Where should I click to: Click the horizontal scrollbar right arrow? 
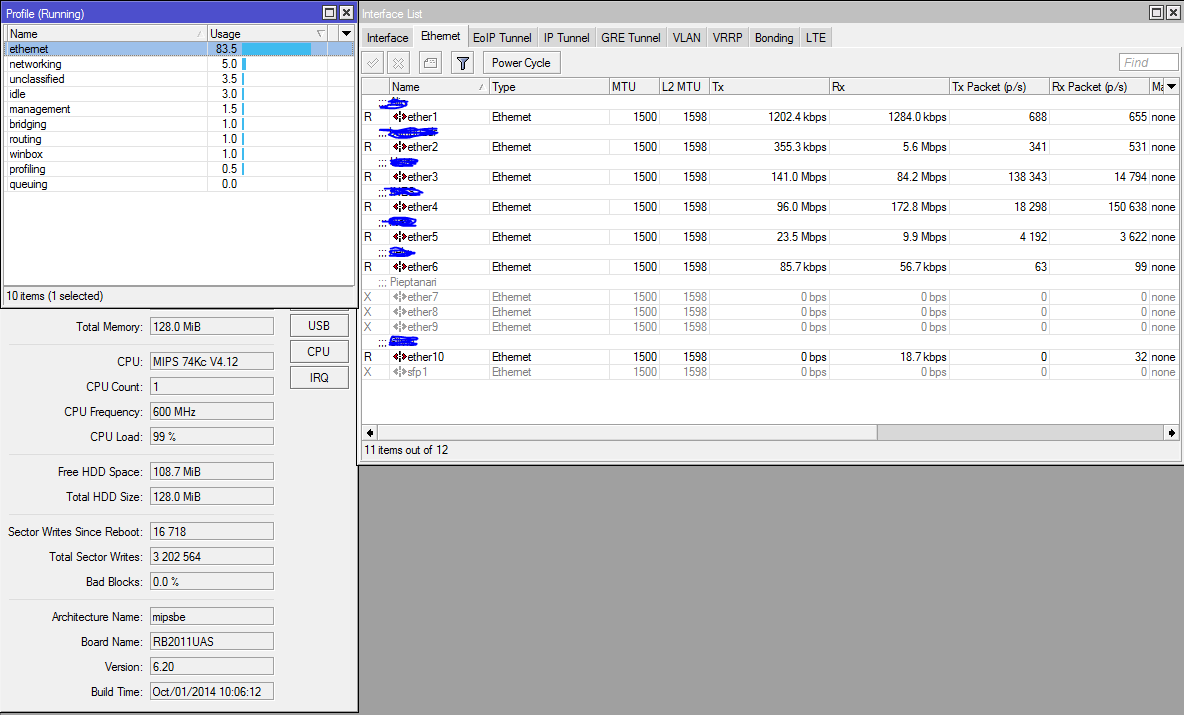1171,433
